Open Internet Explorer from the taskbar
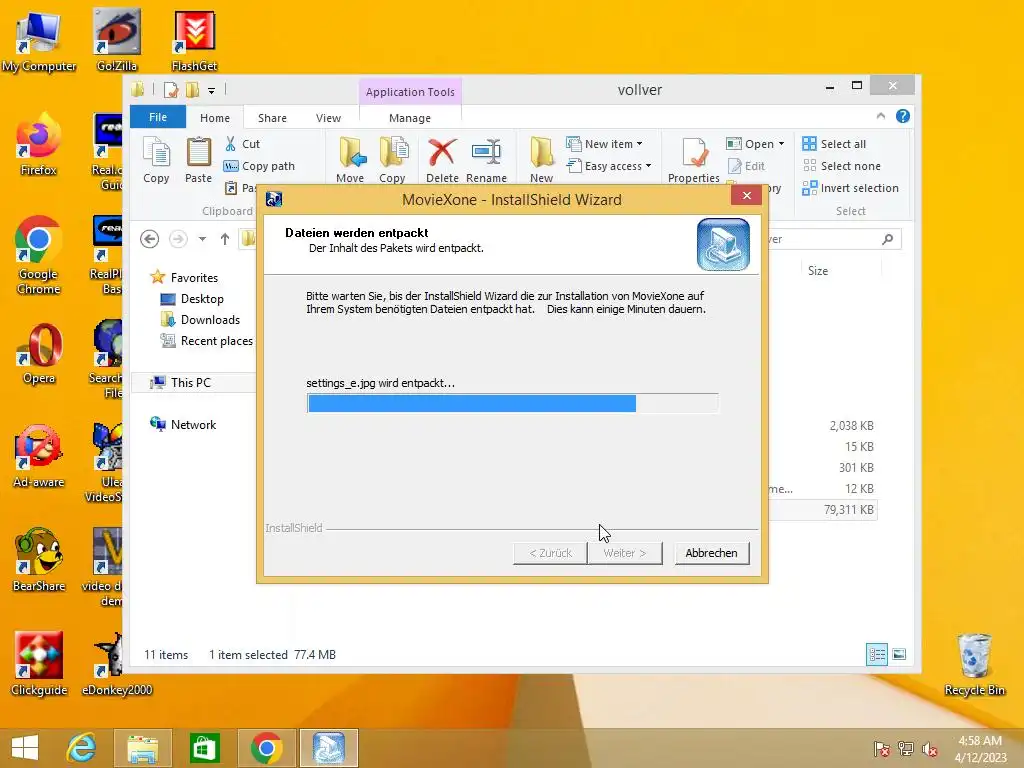 (x=81, y=748)
